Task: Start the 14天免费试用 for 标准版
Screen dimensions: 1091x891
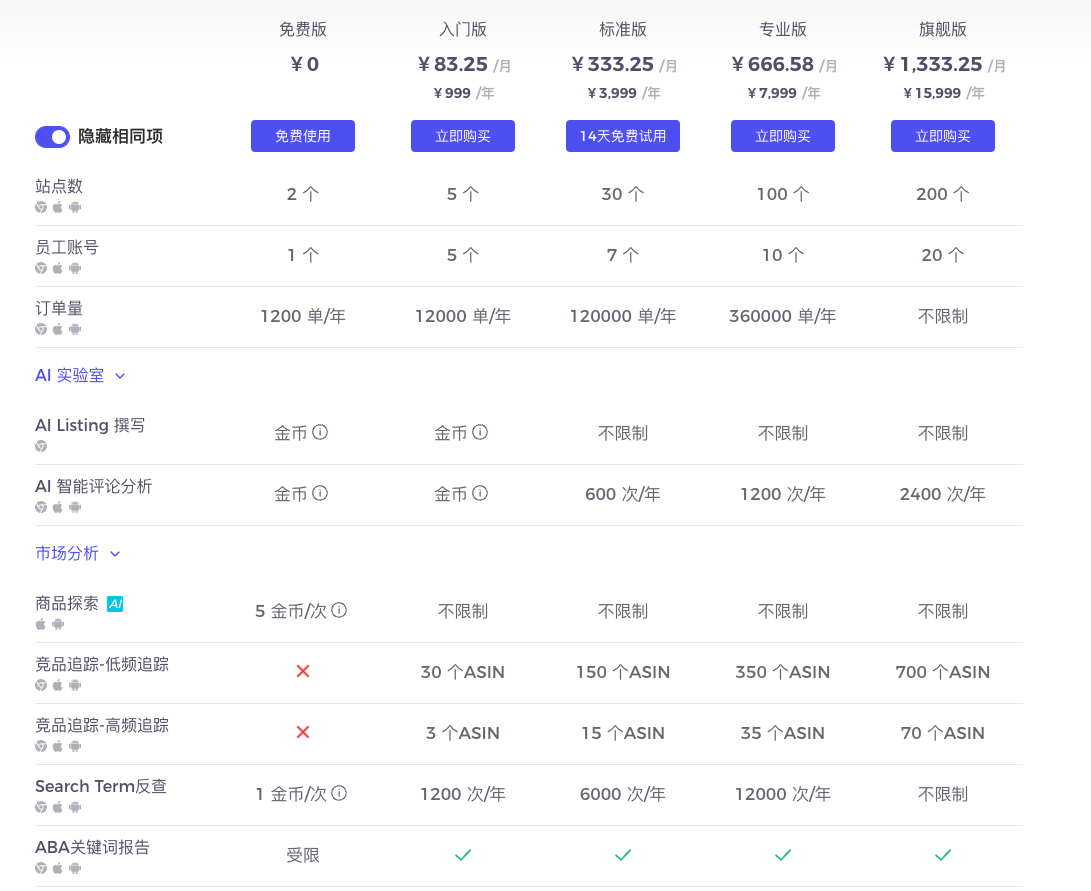Action: click(623, 136)
